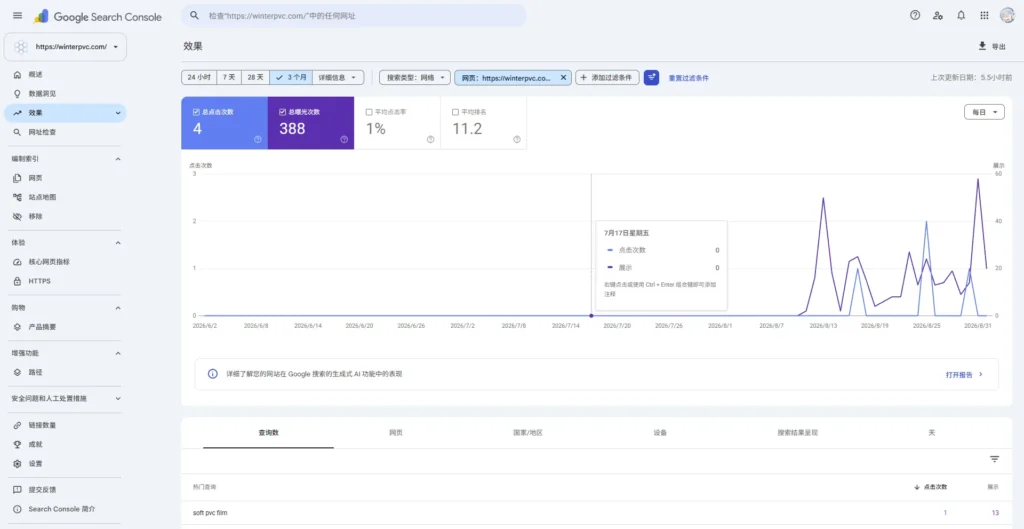This screenshot has width=1024, height=529.
Task: Expand 效果 sidebar section chevron
Action: [118, 113]
